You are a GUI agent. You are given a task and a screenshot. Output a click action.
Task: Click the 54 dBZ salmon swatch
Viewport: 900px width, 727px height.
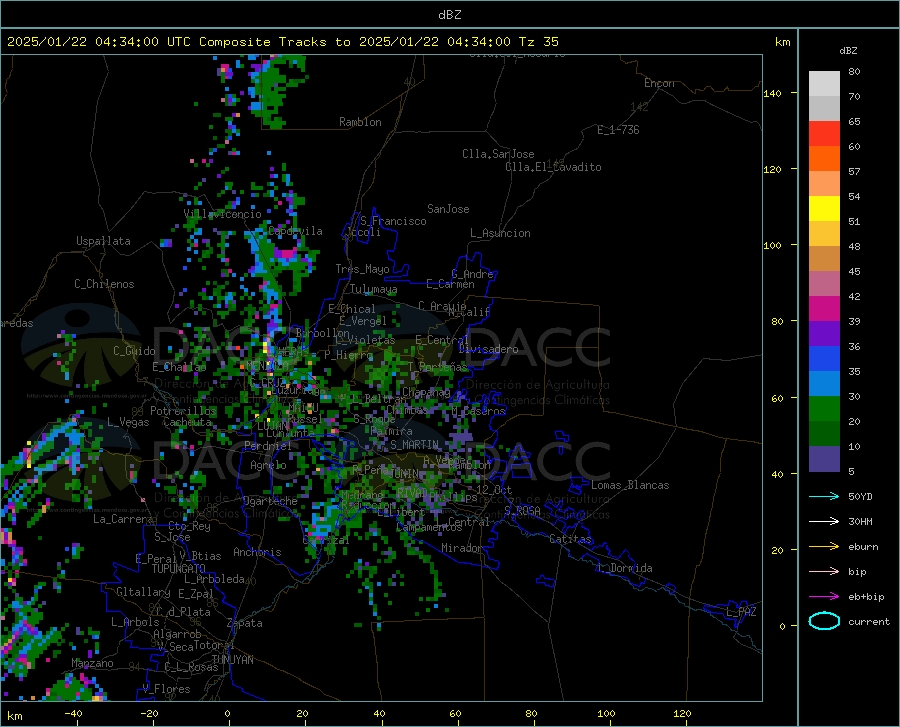click(824, 184)
